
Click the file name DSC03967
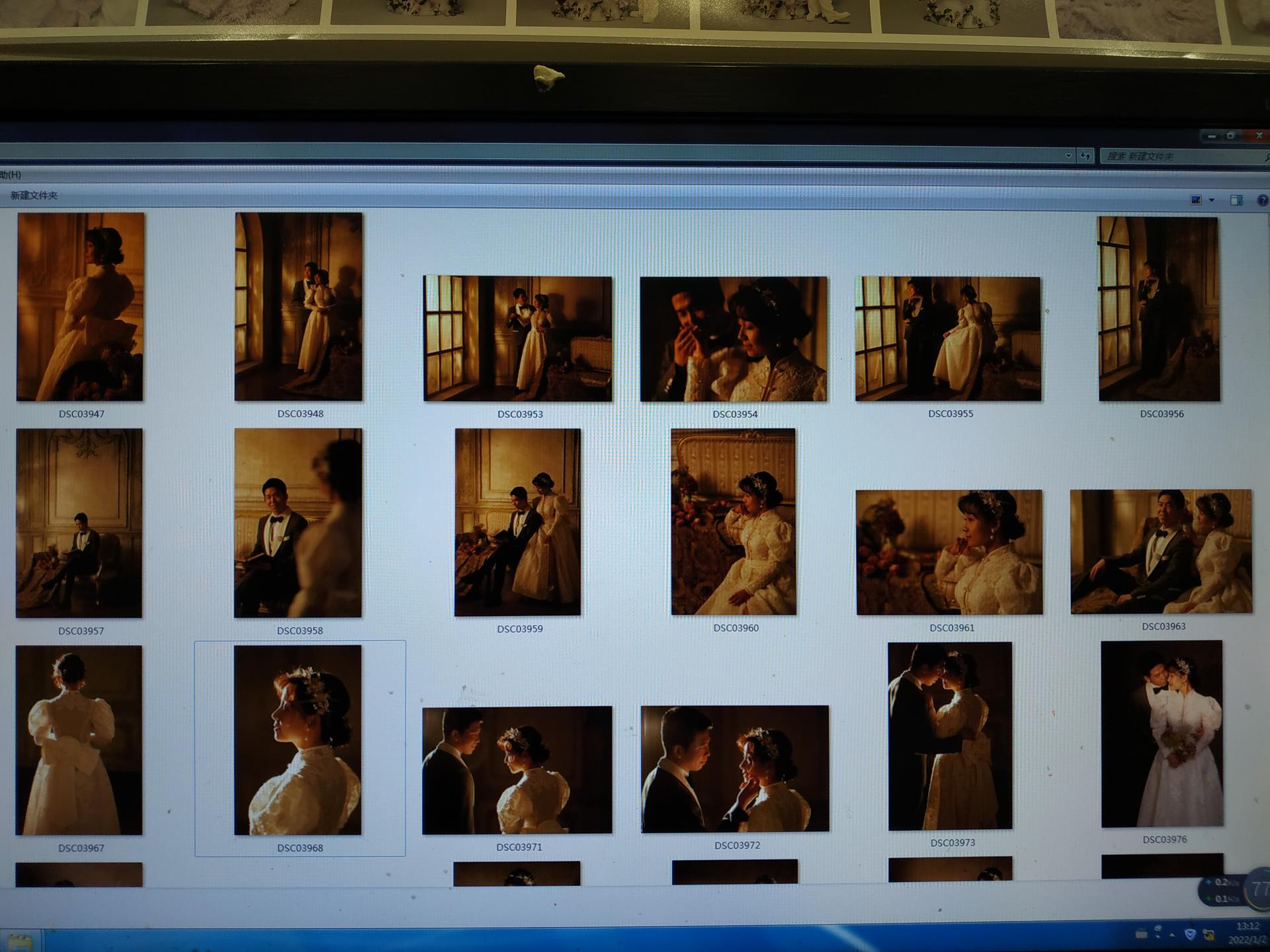point(81,848)
